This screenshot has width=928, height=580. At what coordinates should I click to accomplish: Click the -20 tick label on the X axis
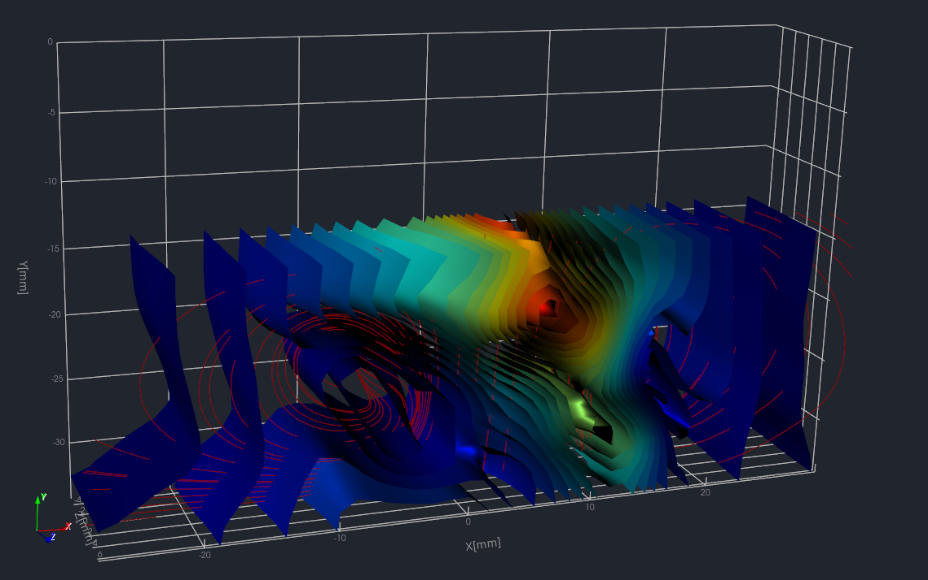204,554
